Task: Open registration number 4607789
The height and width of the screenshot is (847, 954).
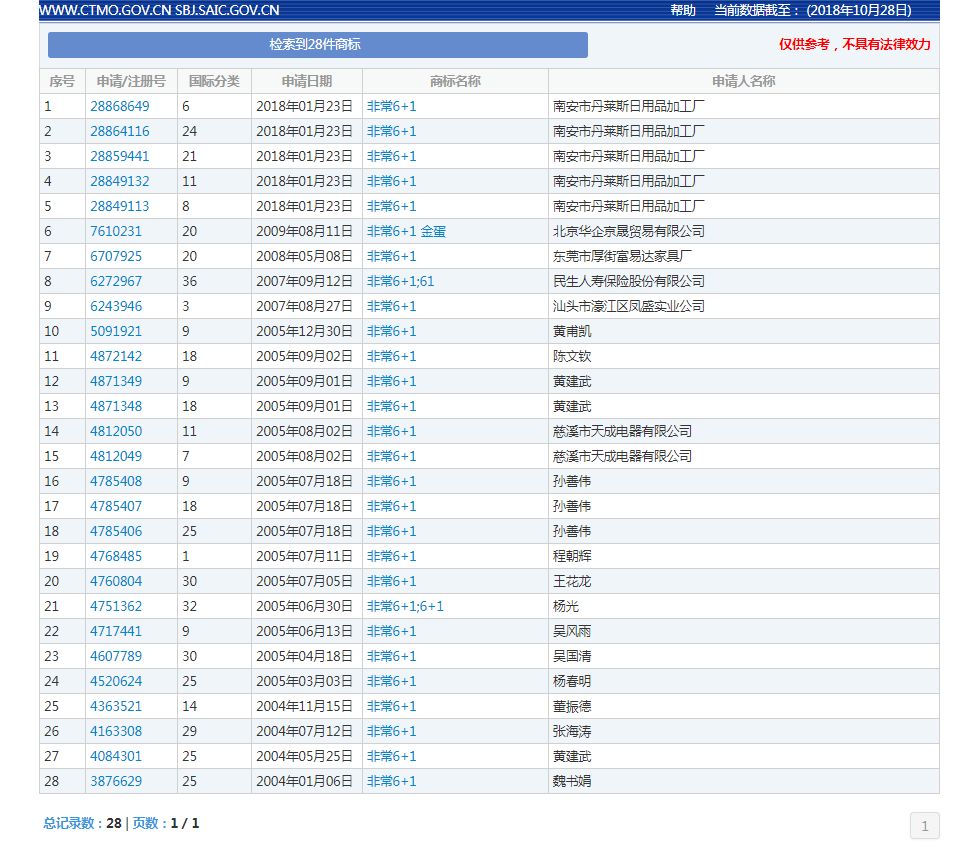Action: pyautogui.click(x=116, y=656)
